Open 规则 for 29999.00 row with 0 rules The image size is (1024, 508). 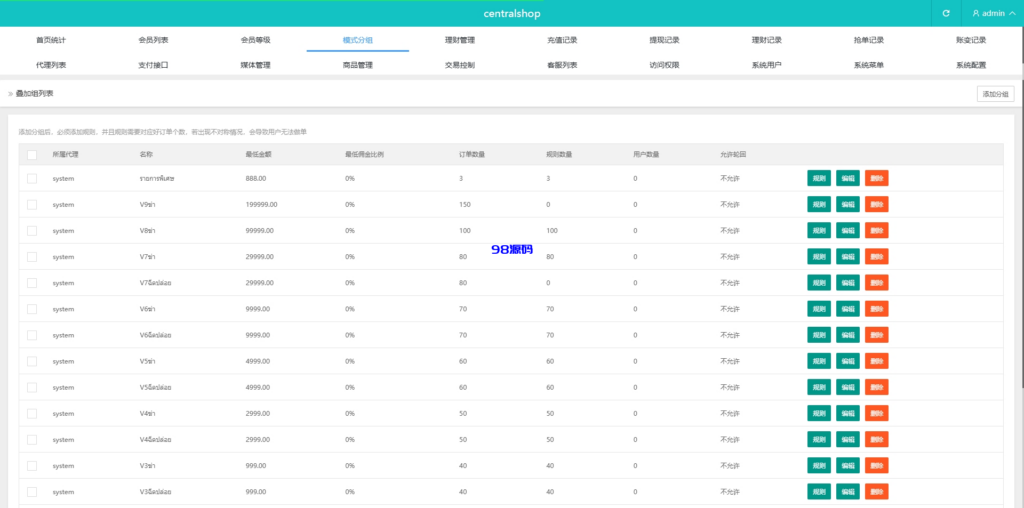(819, 283)
